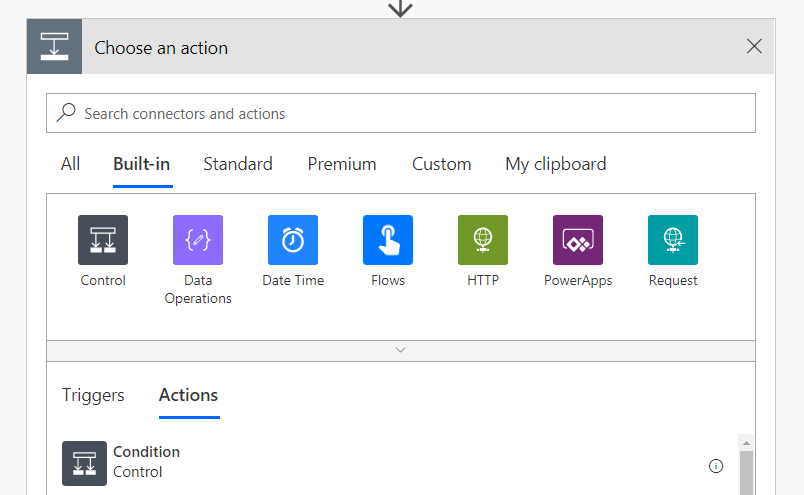Image resolution: width=804 pixels, height=495 pixels.
Task: Collapse the connectors list chevron
Action: pos(401,350)
